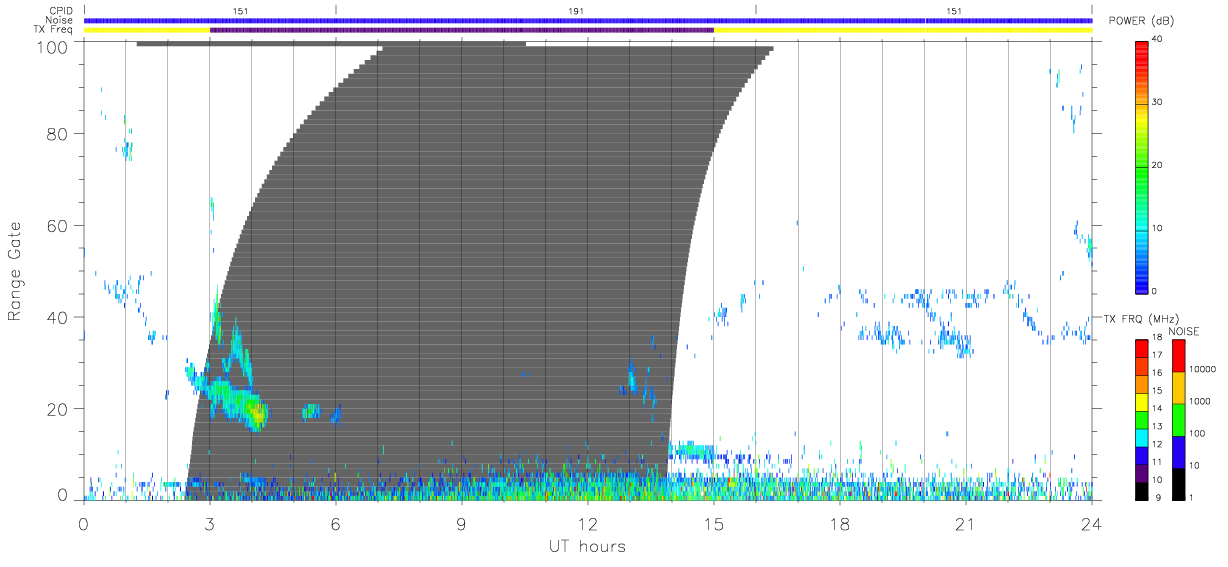
Task: Click the 40 tick on the POWER colorbar
Action: pos(1158,38)
